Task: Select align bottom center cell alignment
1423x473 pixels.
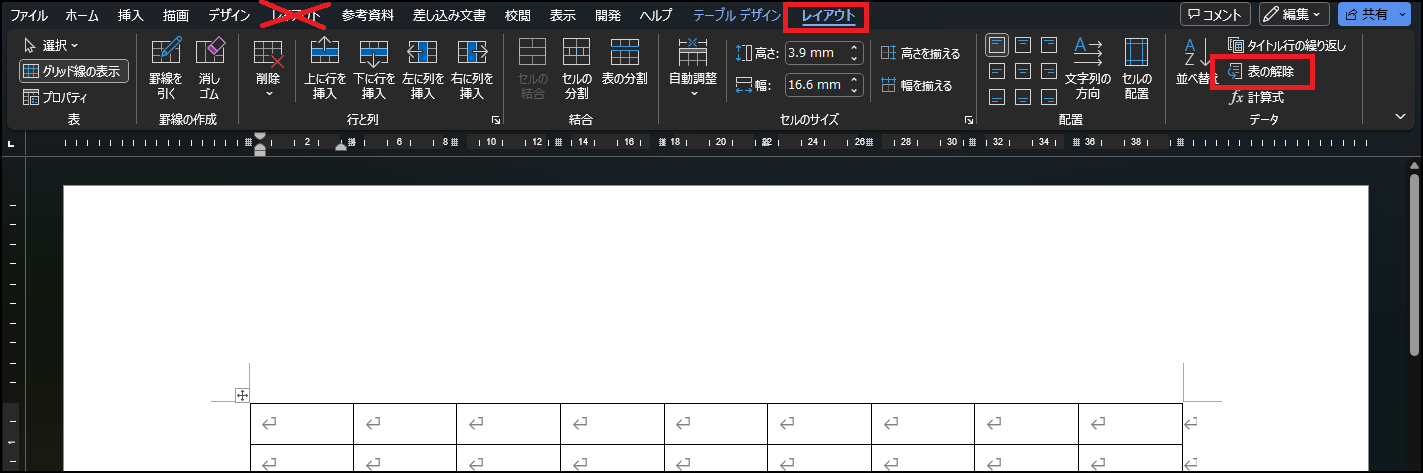Action: click(x=1023, y=97)
